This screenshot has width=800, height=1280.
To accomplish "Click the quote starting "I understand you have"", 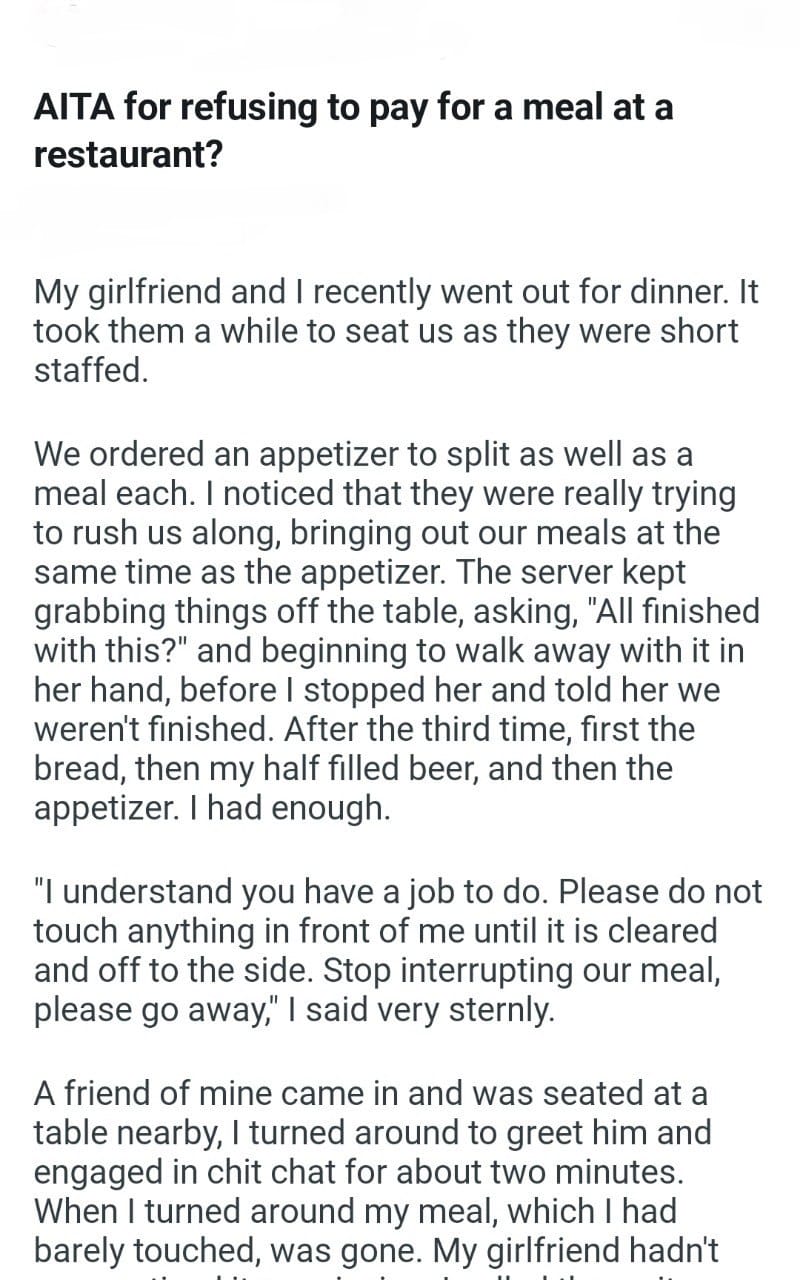I will 396,950.
